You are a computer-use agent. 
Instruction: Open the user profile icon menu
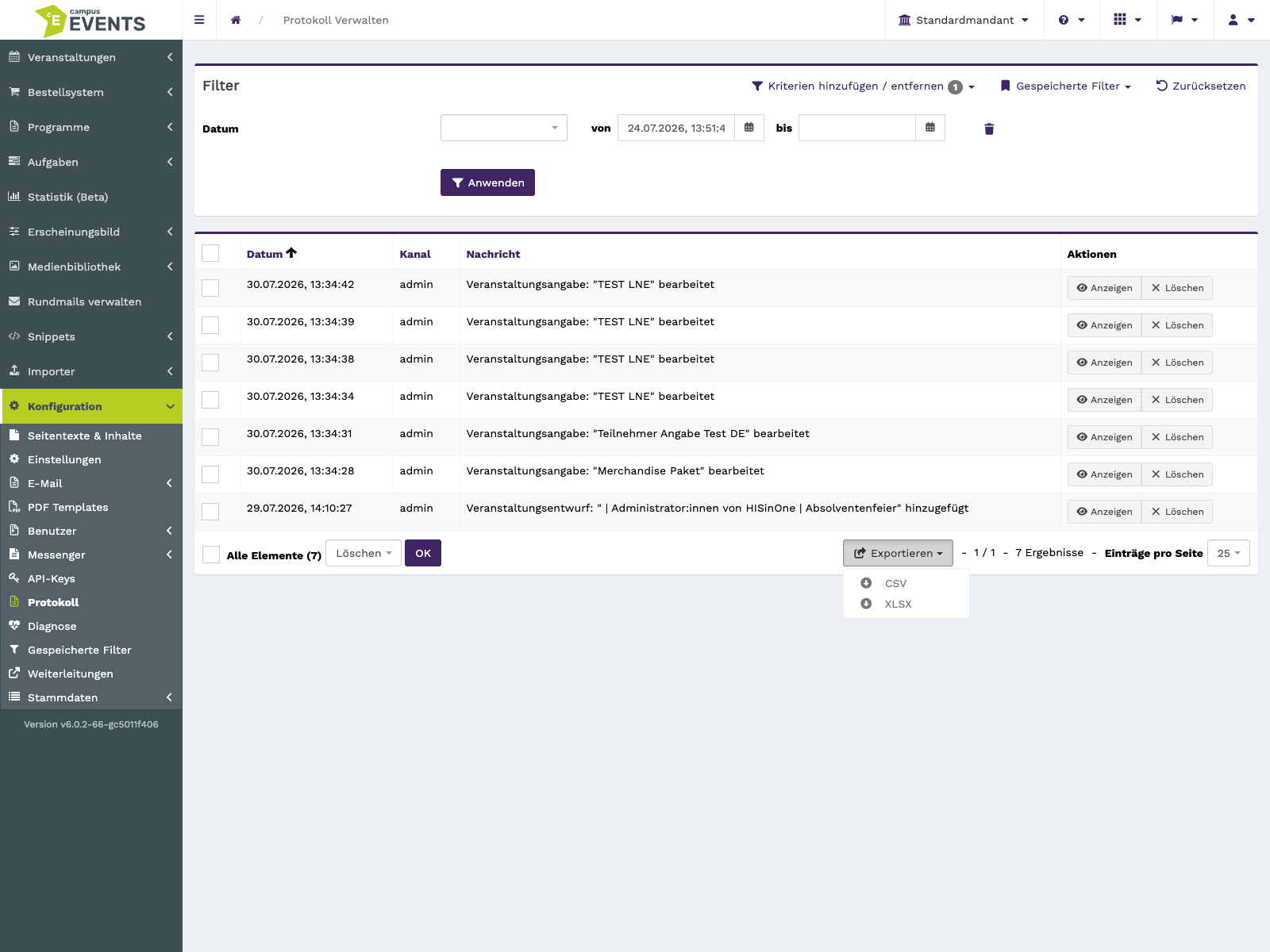(1241, 20)
